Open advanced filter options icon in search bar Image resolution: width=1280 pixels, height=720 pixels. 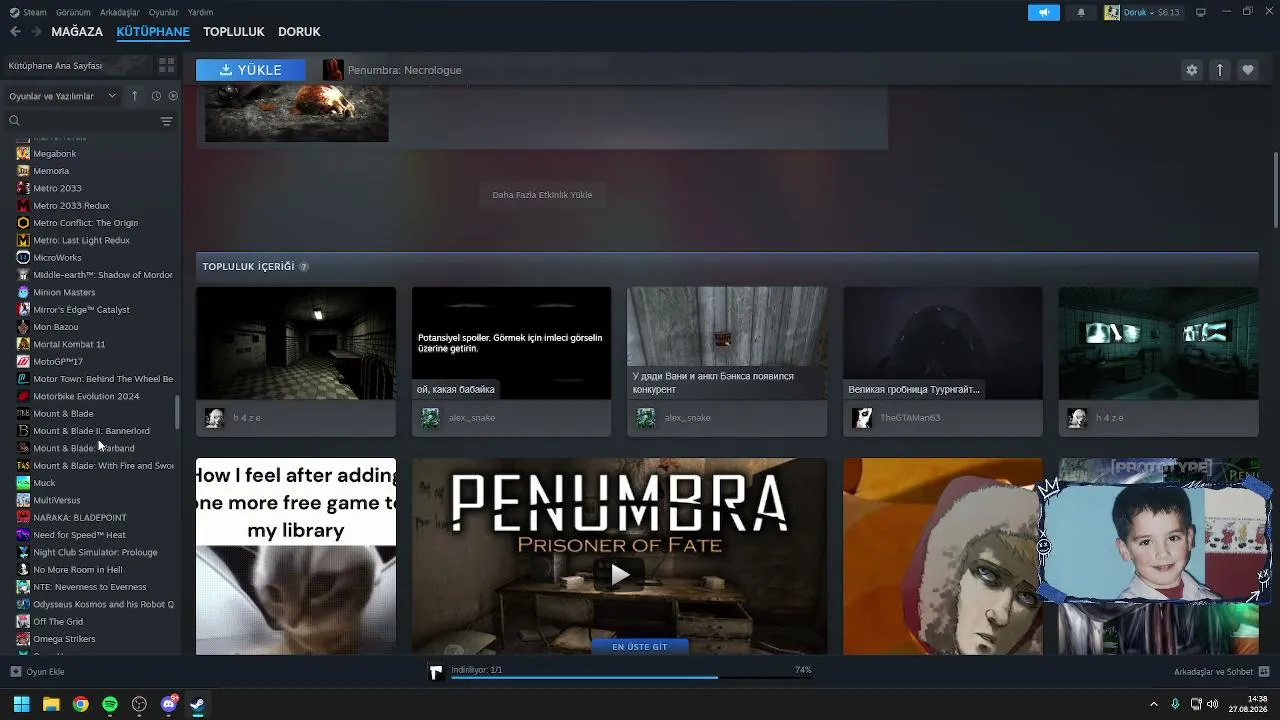[166, 121]
